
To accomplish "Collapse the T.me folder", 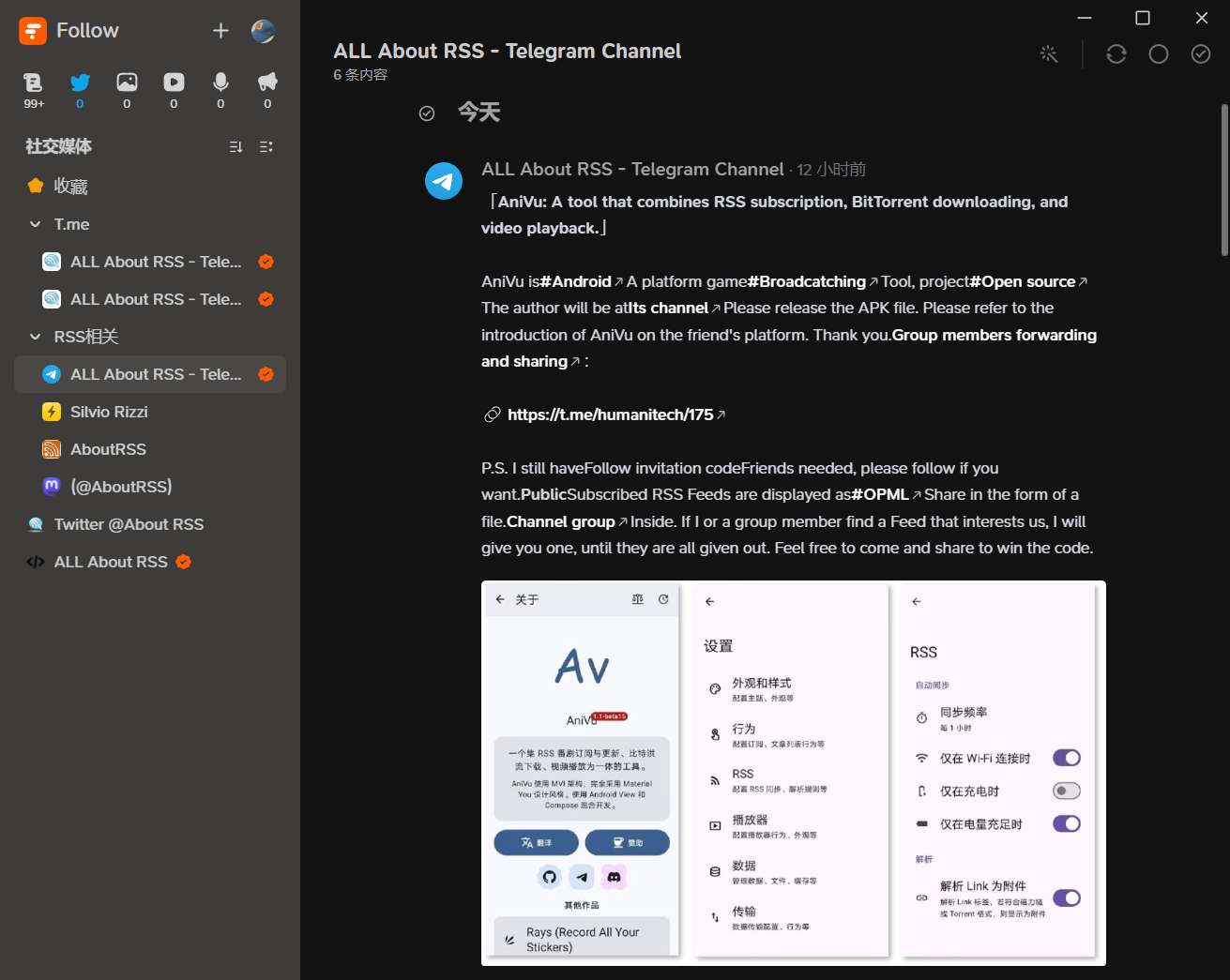I will click(36, 224).
